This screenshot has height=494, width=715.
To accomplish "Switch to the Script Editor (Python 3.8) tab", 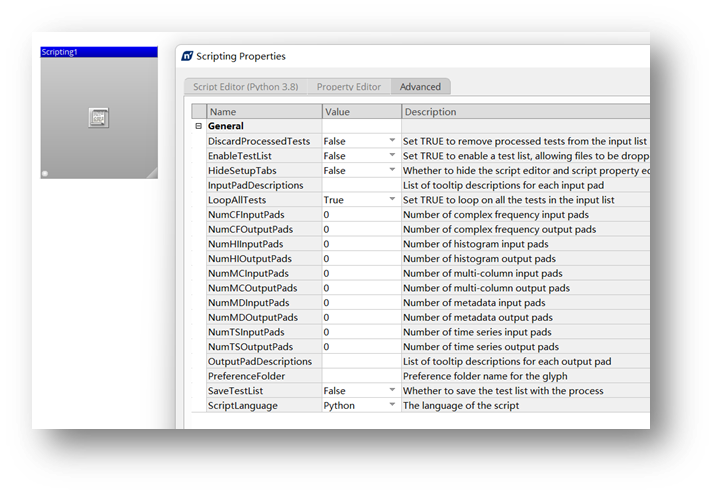I will coord(245,87).
